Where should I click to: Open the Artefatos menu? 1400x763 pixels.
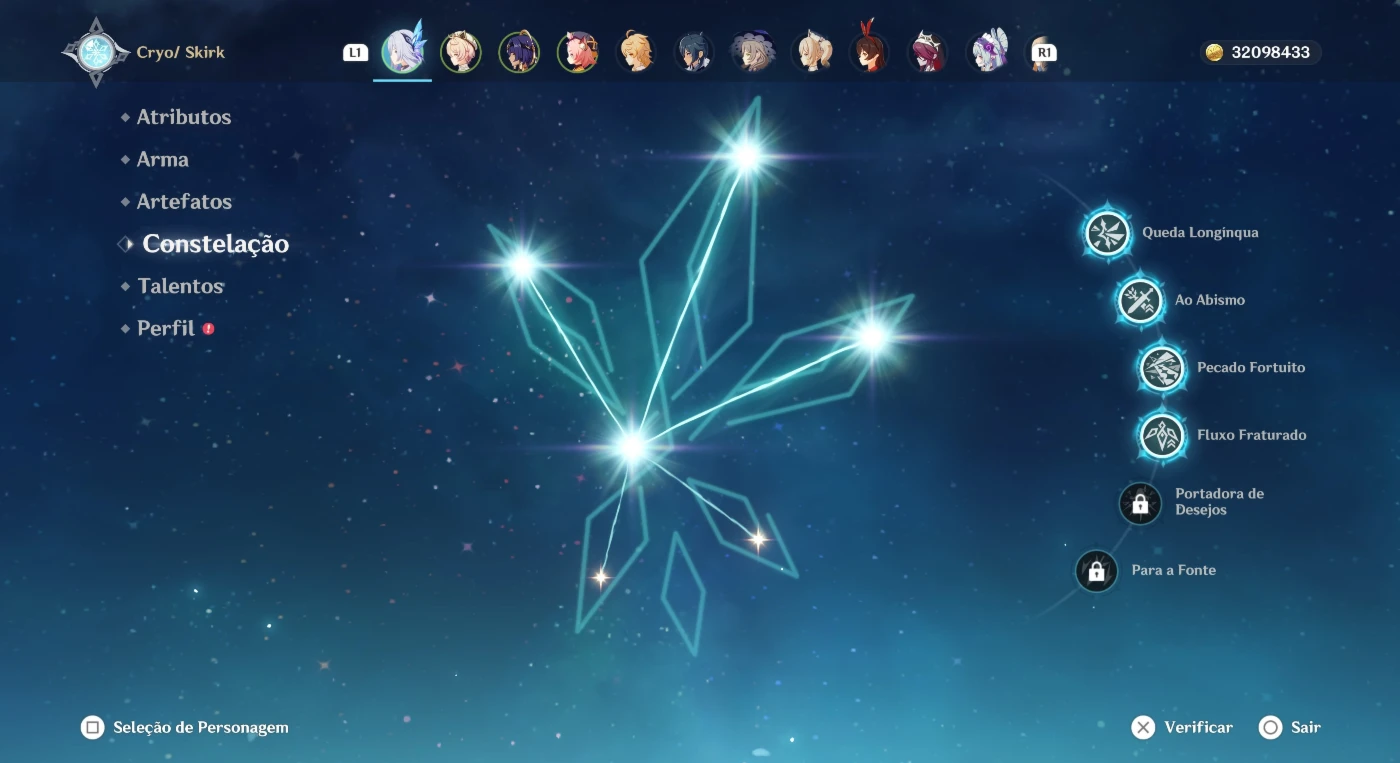click(x=184, y=201)
